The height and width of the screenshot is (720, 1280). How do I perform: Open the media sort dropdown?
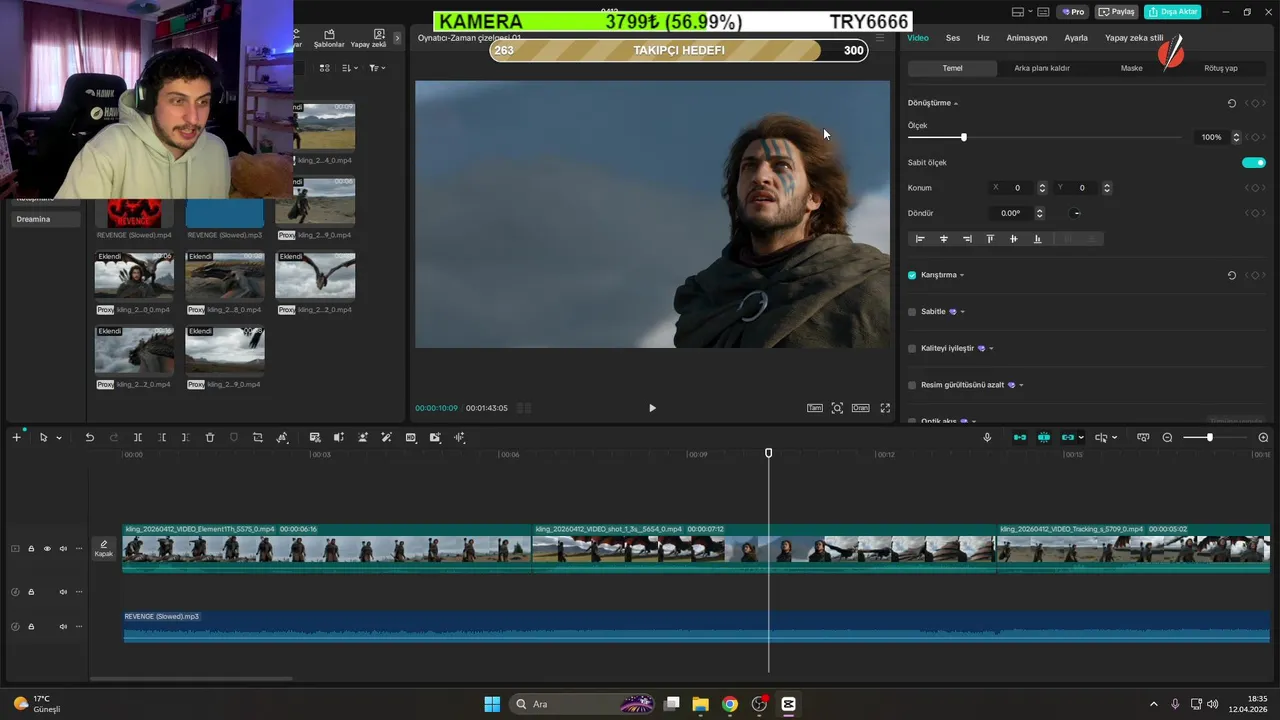(x=350, y=68)
